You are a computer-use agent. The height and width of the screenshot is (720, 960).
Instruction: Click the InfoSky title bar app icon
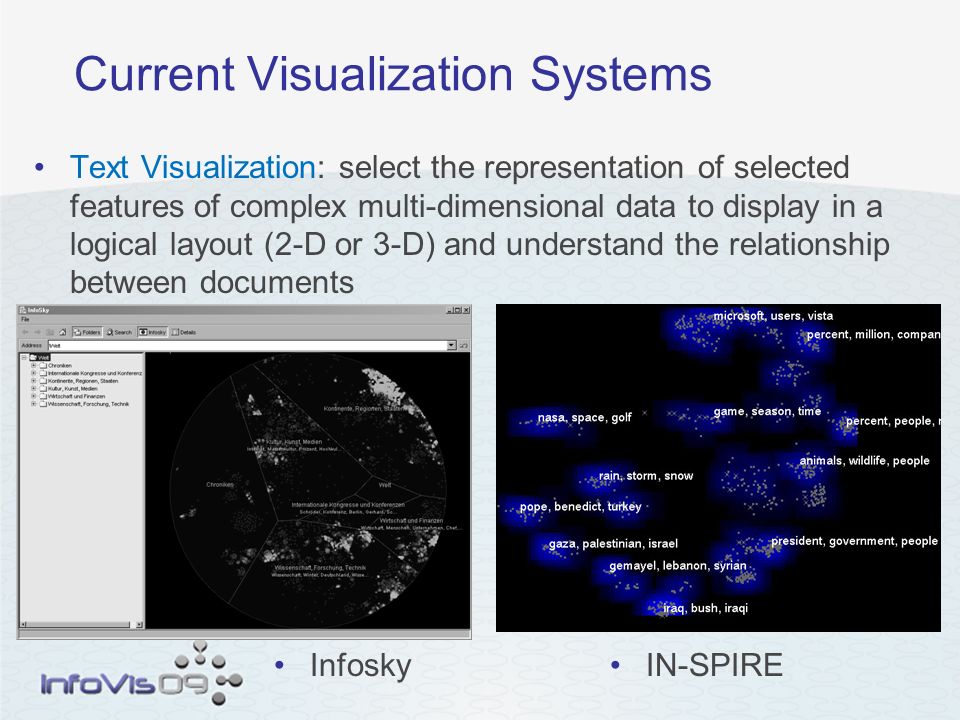click(x=22, y=310)
